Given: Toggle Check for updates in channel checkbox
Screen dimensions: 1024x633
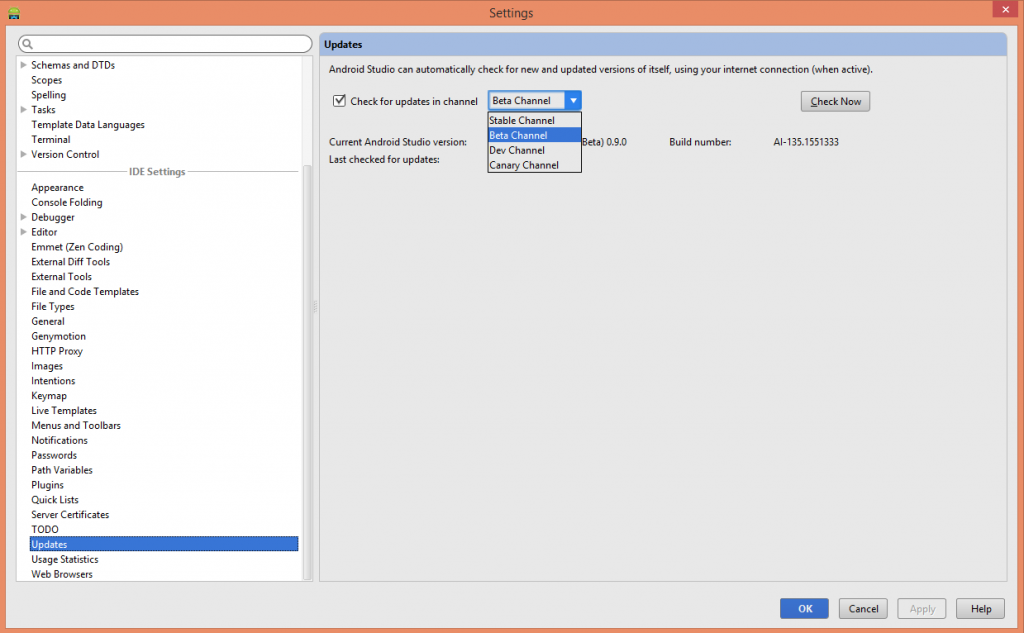Looking at the screenshot, I should click(x=339, y=101).
